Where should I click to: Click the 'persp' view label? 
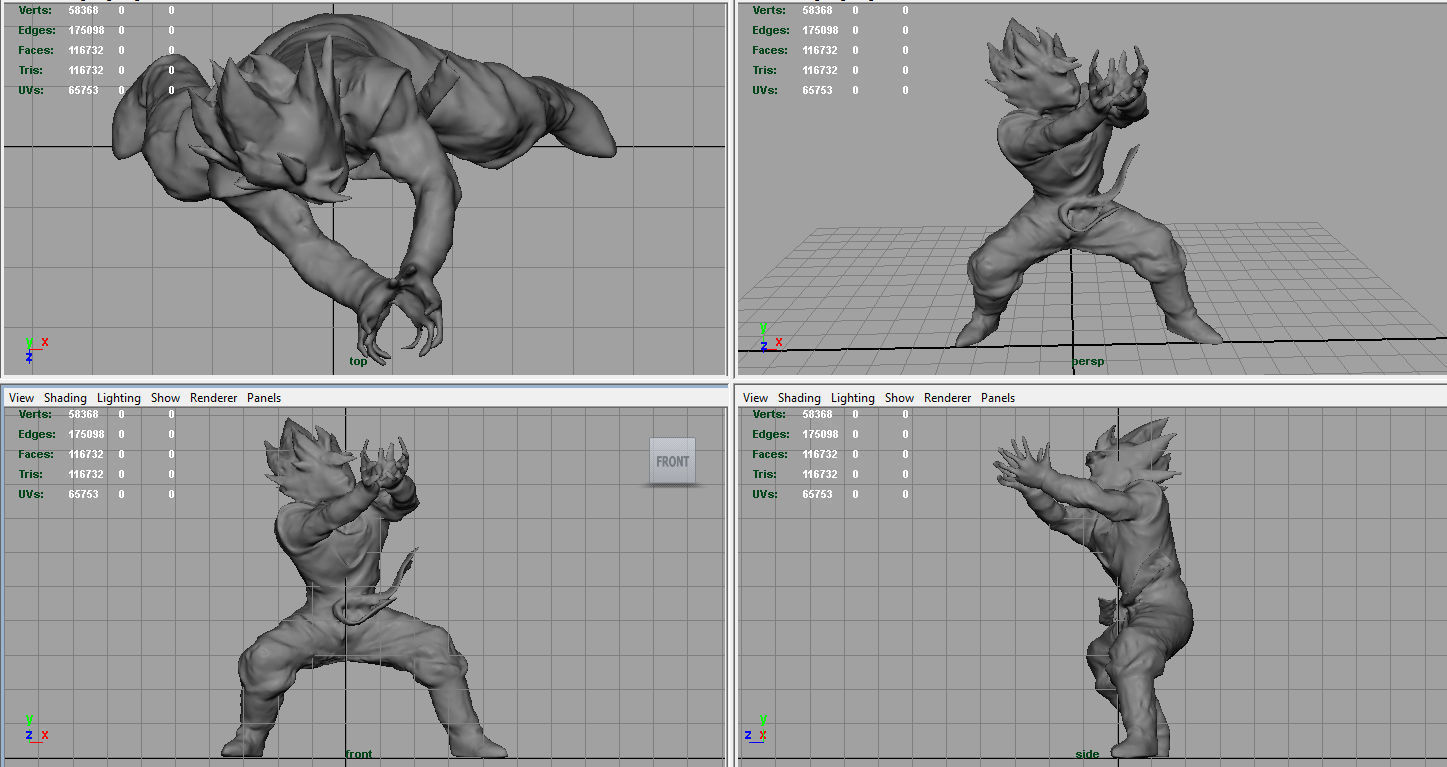tap(1088, 362)
